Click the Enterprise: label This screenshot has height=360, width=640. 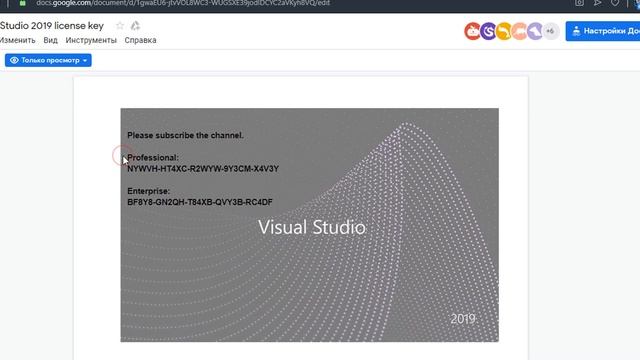[x=149, y=191]
